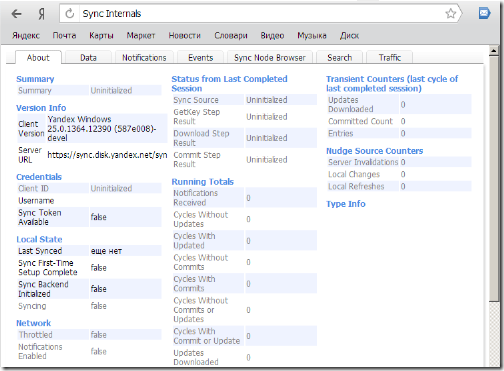Screen dimensions: 504x371
Task: Go to the Search tab
Action: point(339,58)
